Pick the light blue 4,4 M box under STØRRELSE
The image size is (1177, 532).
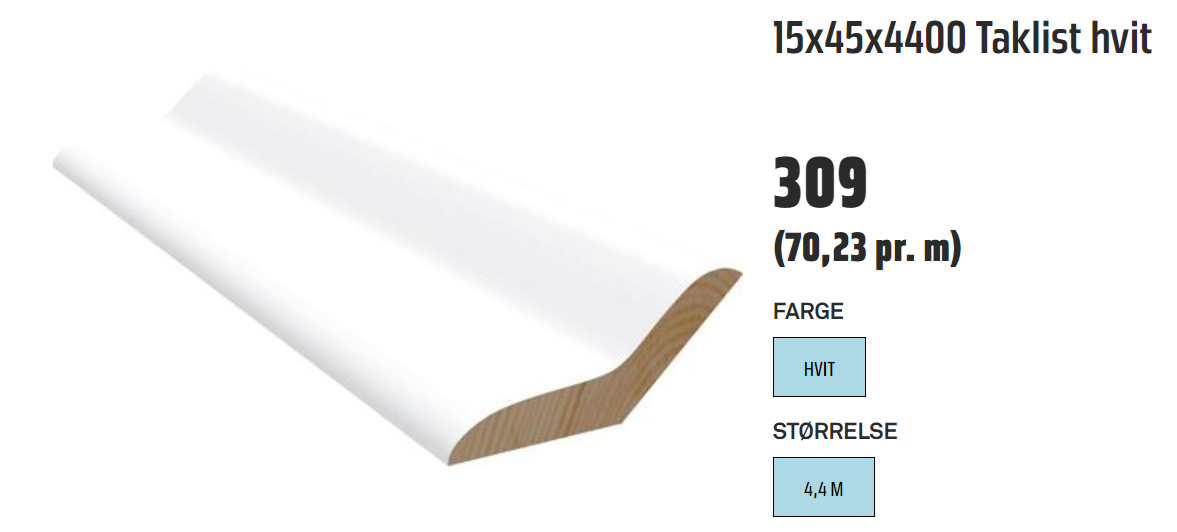[x=823, y=487]
